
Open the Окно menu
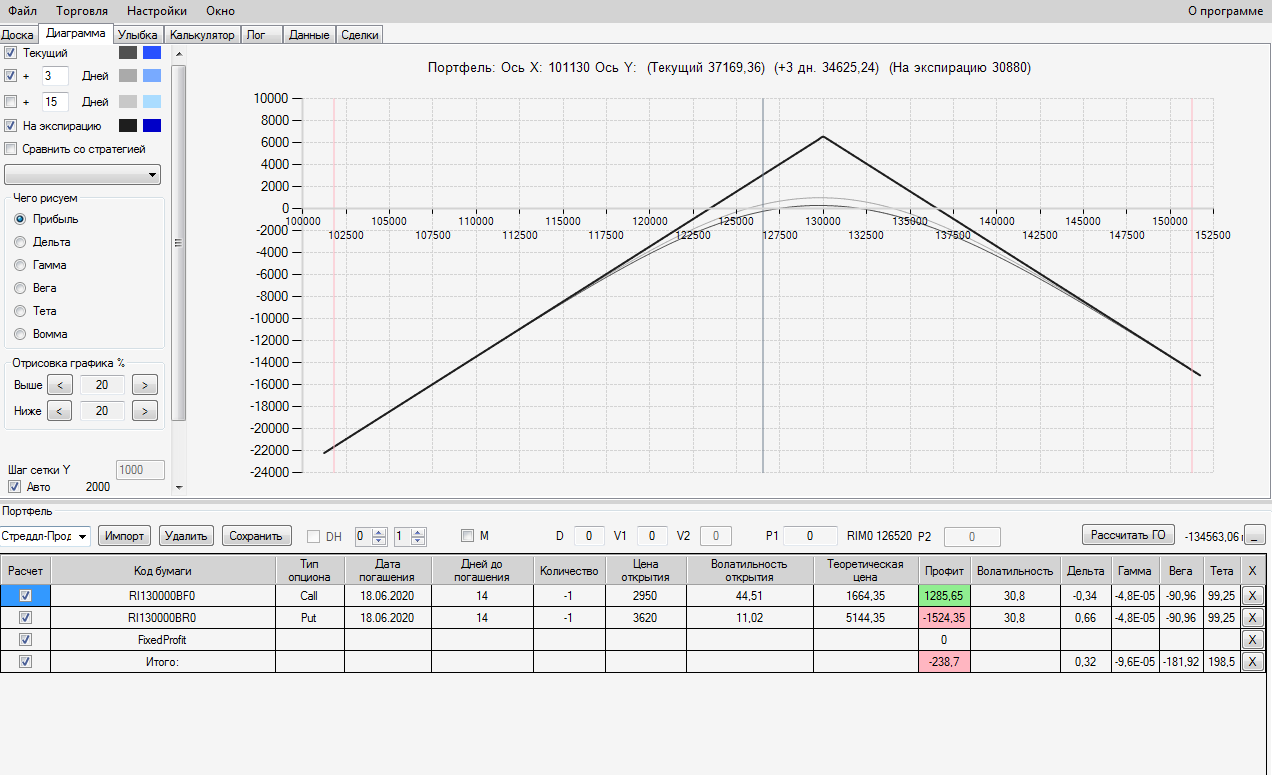pyautogui.click(x=220, y=11)
